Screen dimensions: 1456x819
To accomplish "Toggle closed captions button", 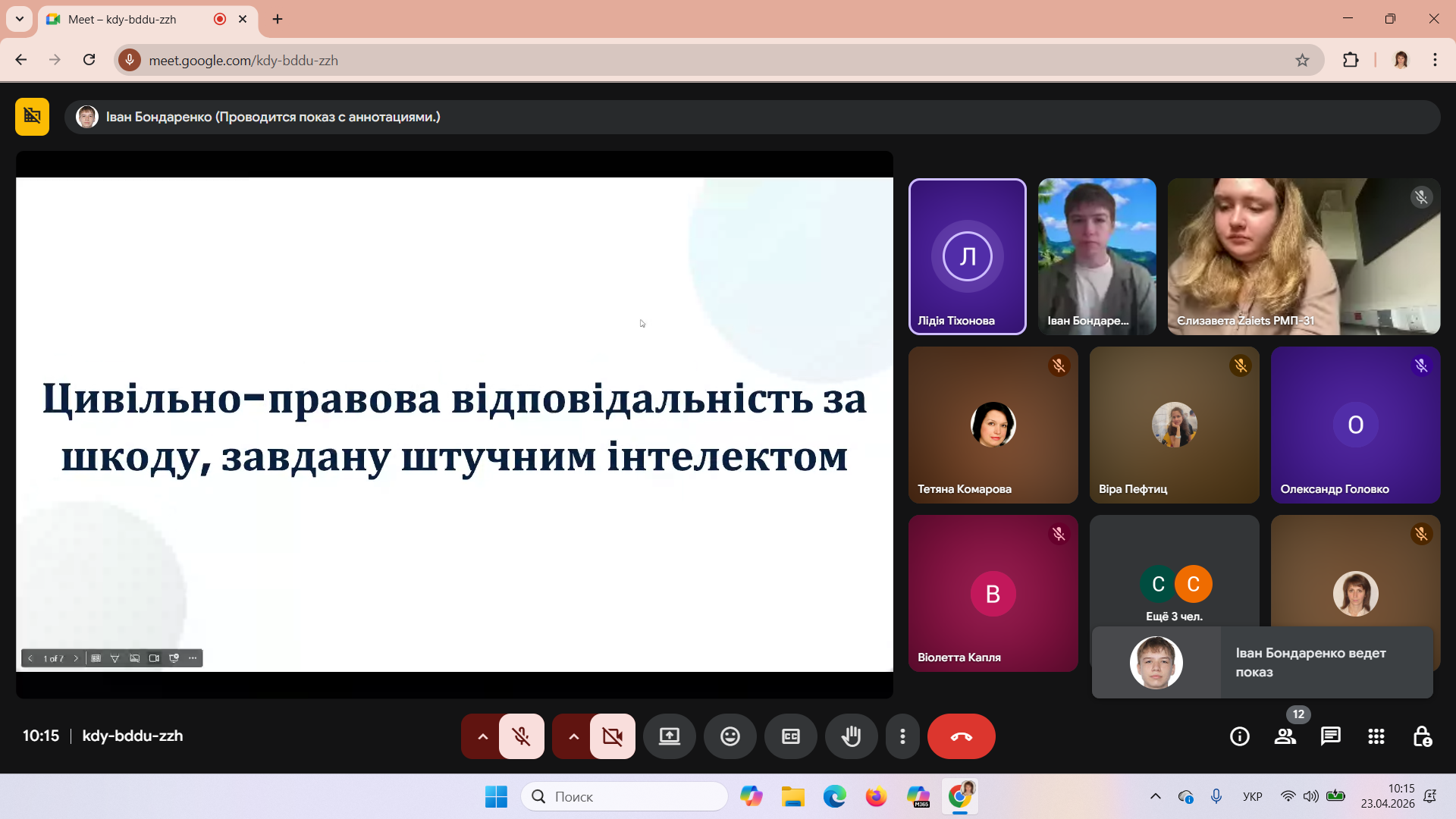I will click(790, 736).
